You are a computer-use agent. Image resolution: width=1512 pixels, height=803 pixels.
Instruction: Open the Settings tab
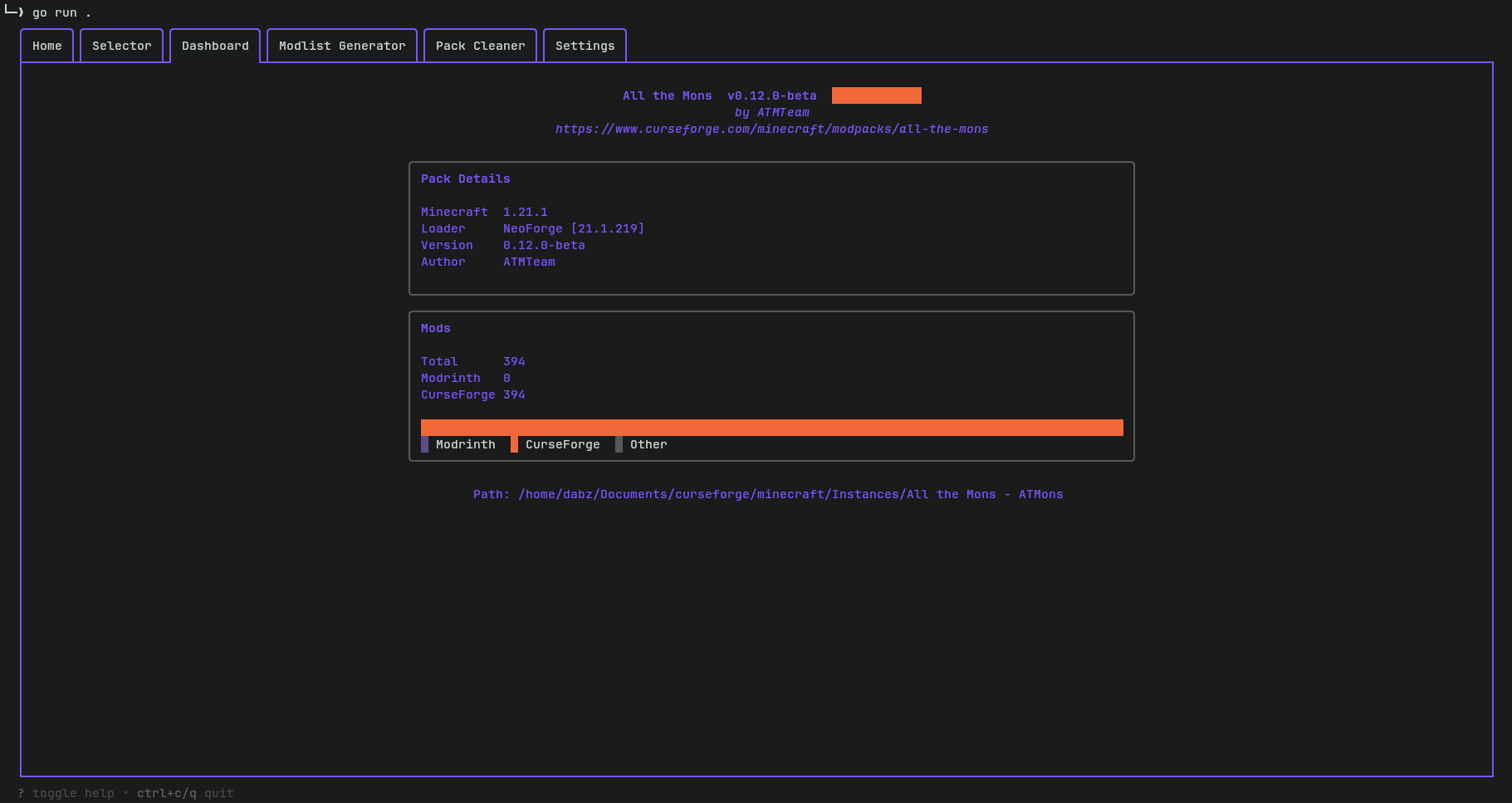point(585,46)
